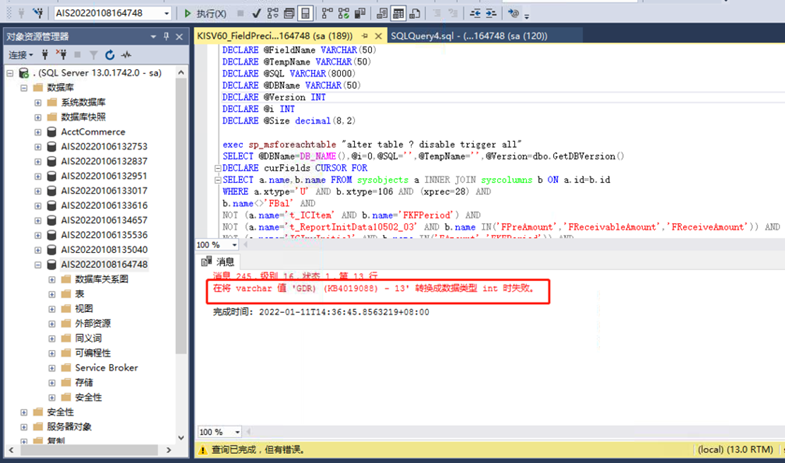The image size is (785, 463).
Task: Click the activity monitor icon in Object Explorer
Action: pos(124,55)
